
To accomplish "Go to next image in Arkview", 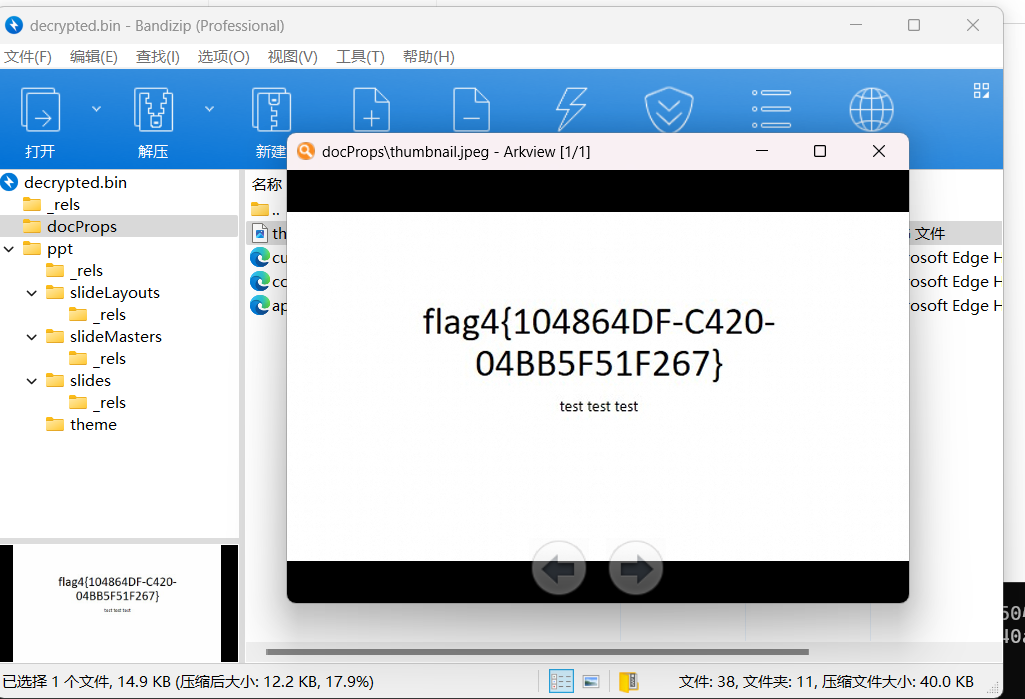I will click(635, 569).
